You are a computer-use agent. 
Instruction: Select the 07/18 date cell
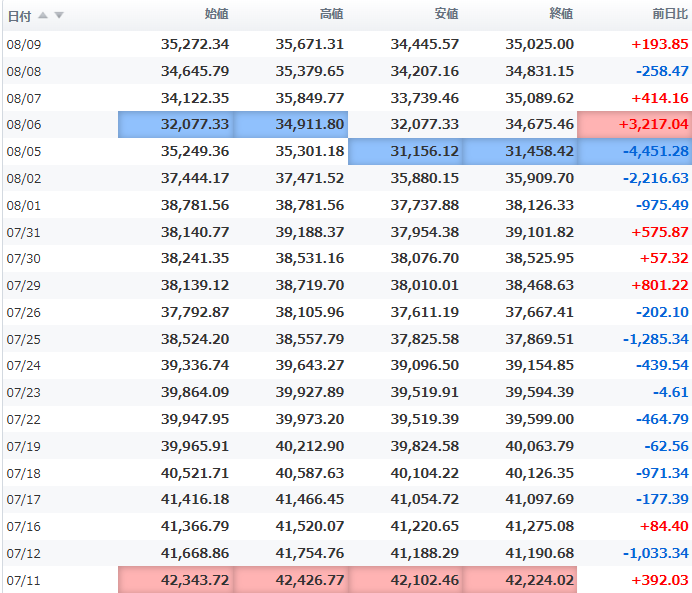[24, 474]
